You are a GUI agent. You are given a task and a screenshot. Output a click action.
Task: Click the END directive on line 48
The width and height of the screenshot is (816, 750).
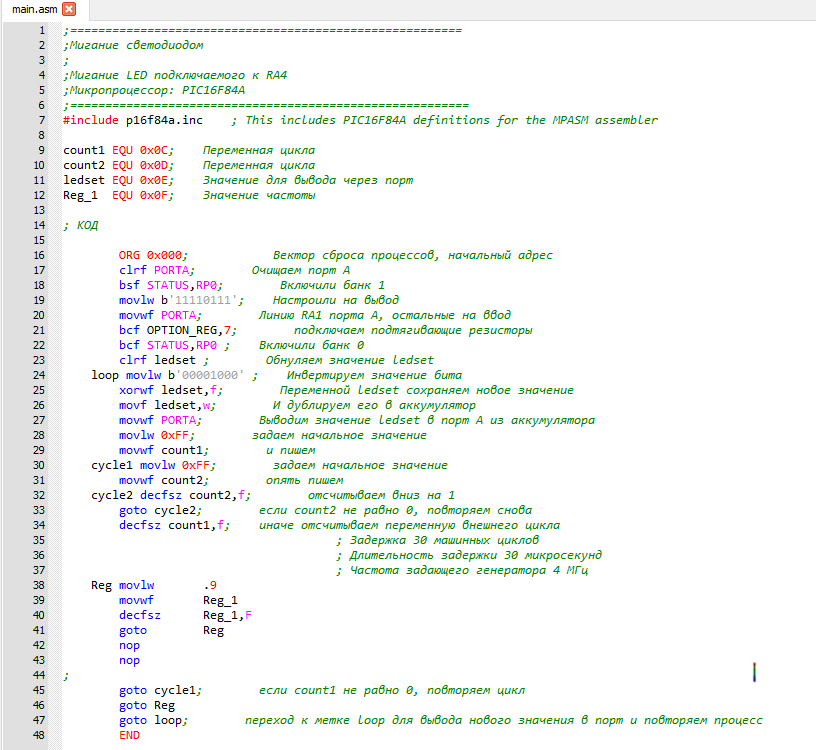pyautogui.click(x=130, y=735)
